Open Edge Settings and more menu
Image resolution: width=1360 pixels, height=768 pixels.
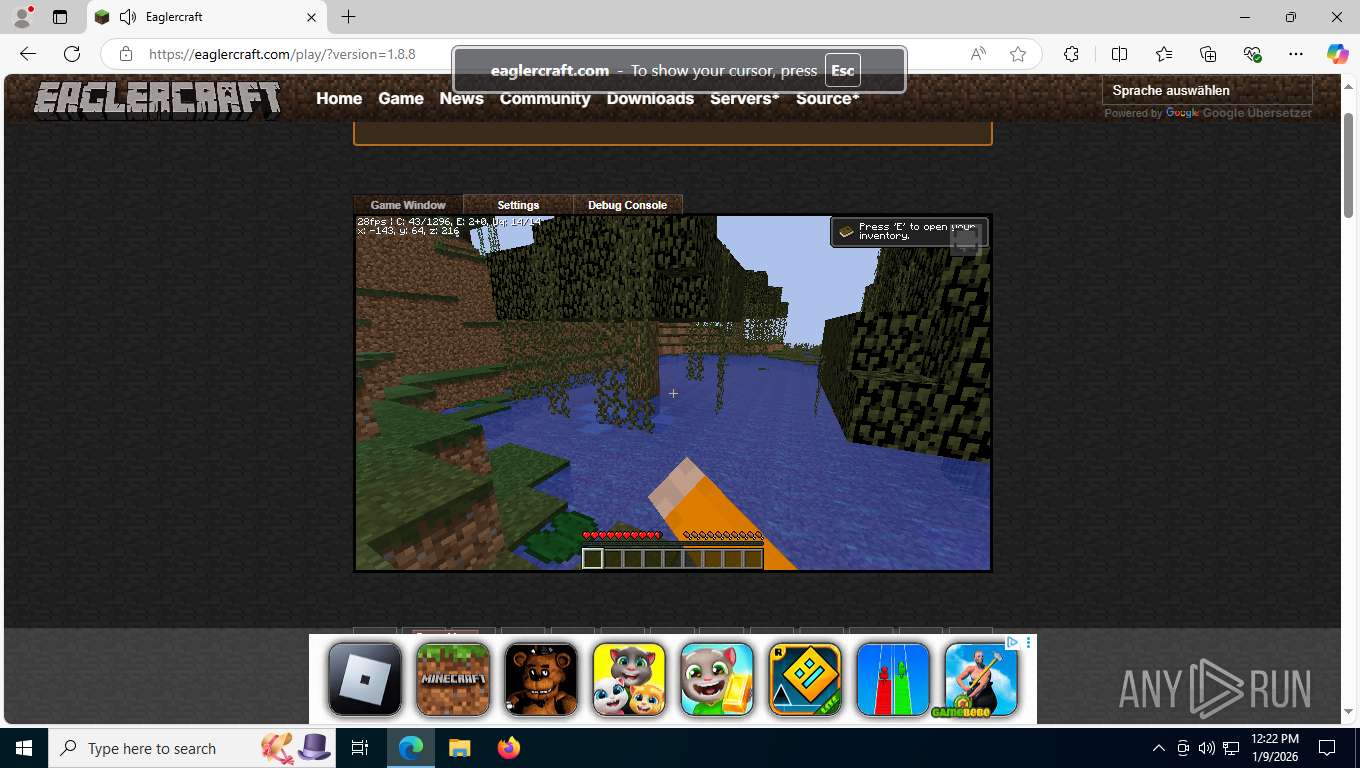coord(1296,54)
